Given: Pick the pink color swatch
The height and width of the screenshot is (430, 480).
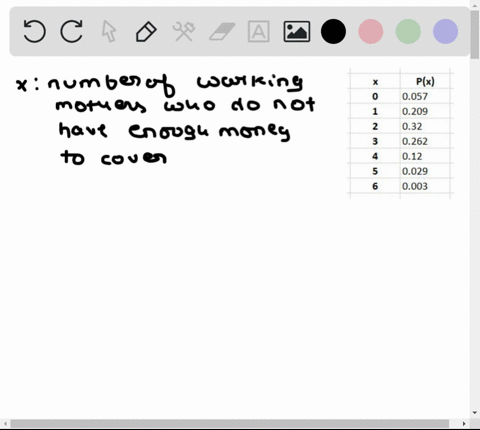Looking at the screenshot, I should (371, 31).
